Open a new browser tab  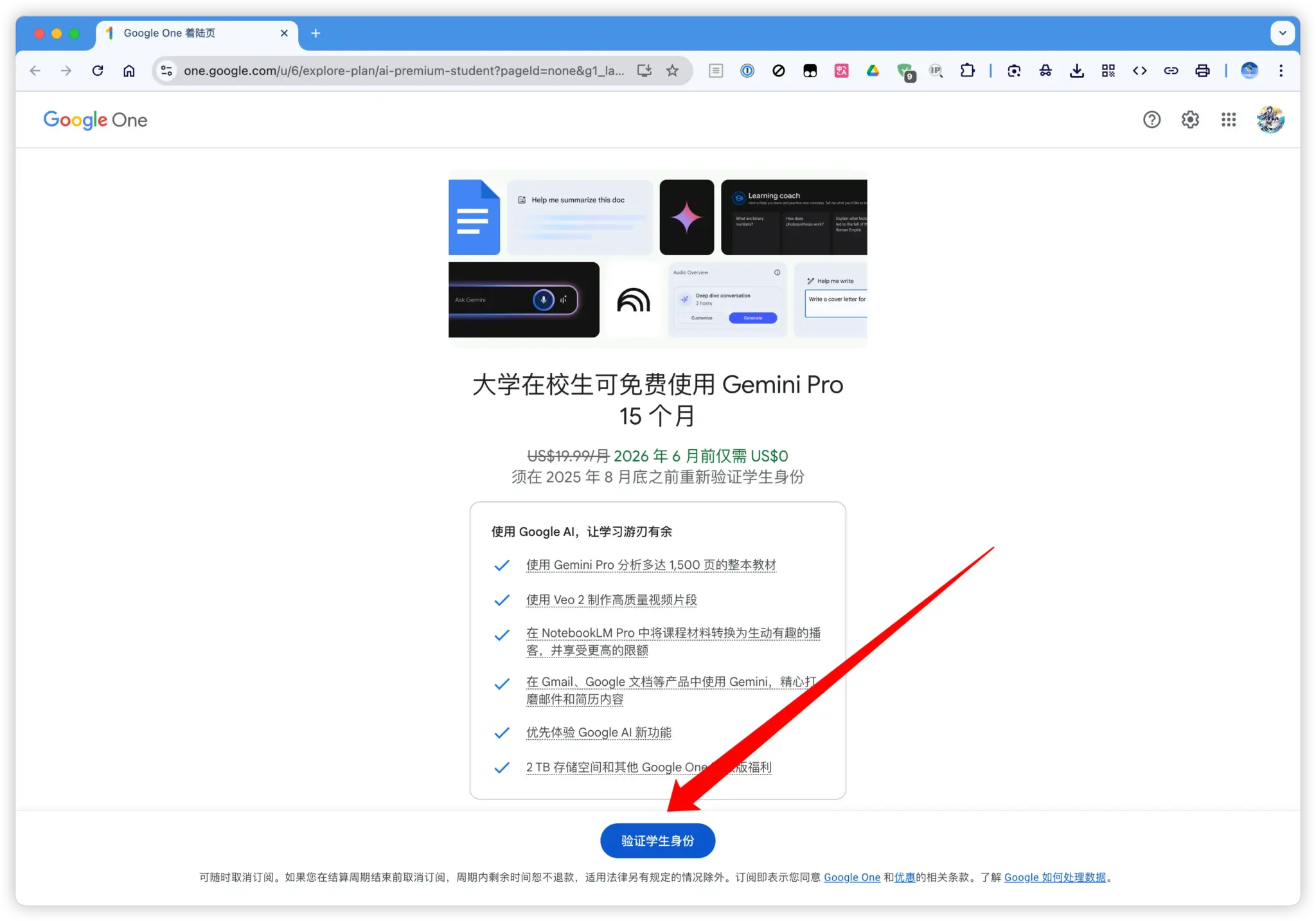coord(315,33)
